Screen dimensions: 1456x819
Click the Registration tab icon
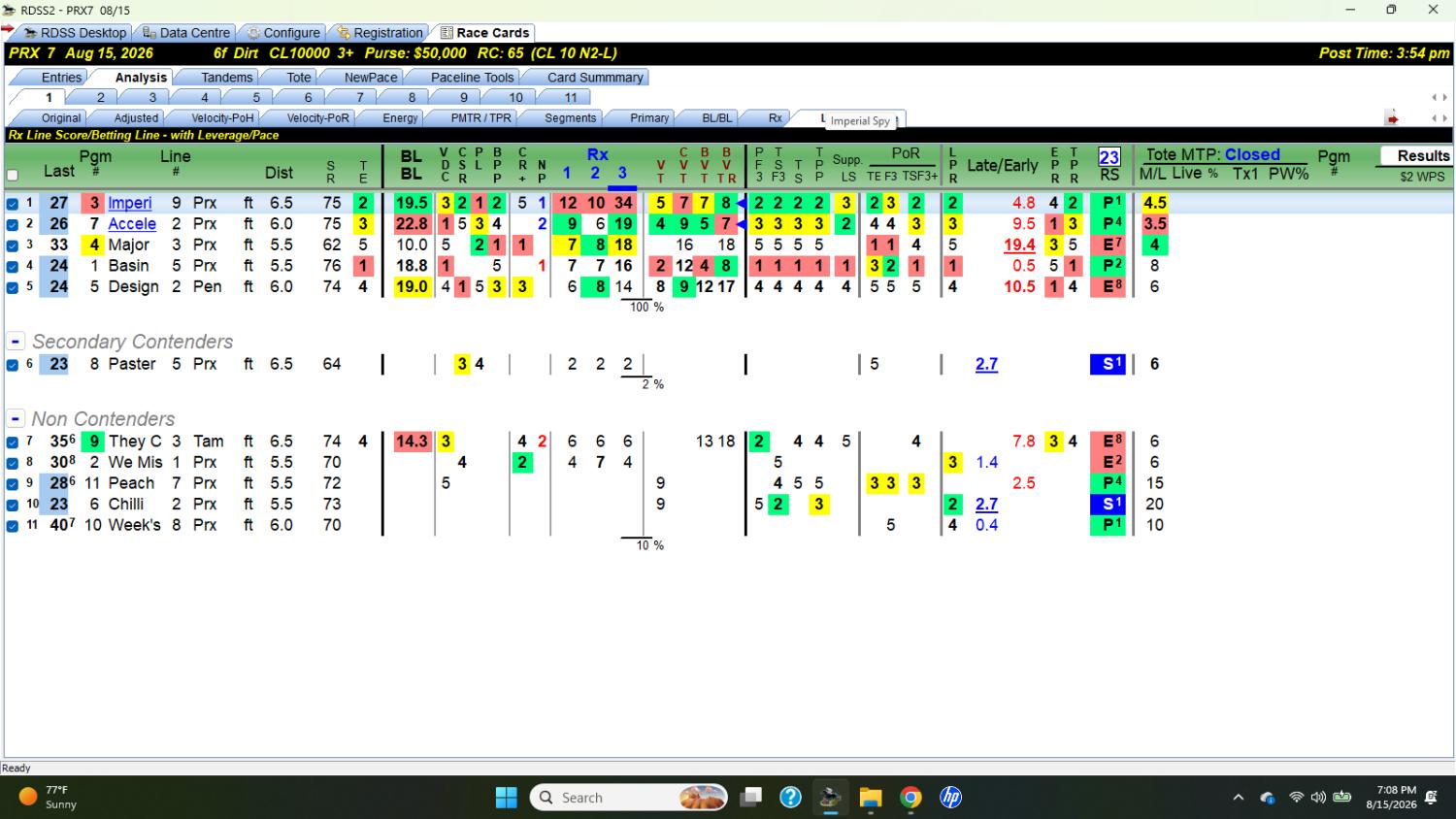coord(344,33)
